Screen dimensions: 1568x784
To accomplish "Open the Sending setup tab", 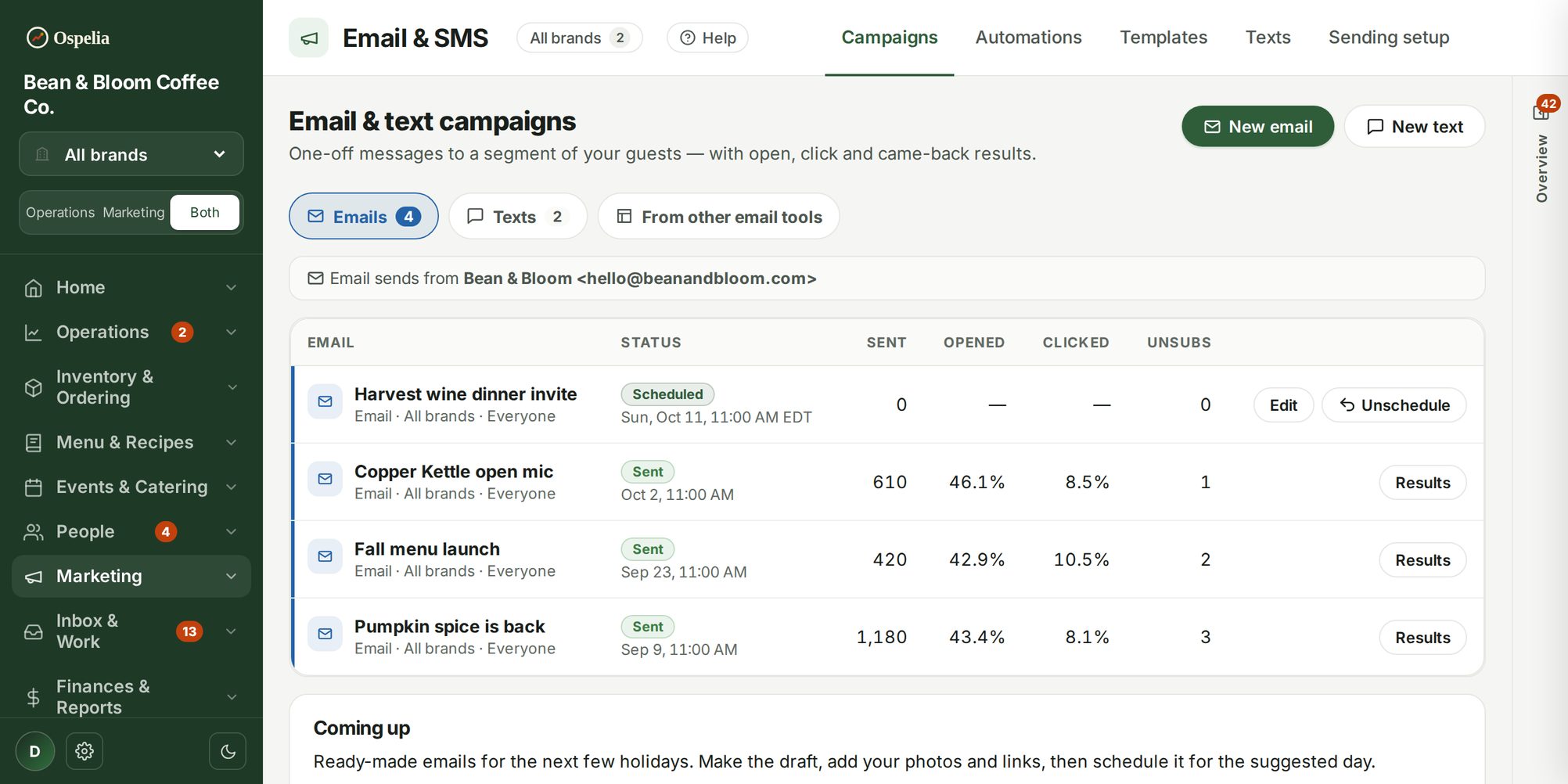I will pos(1389,38).
